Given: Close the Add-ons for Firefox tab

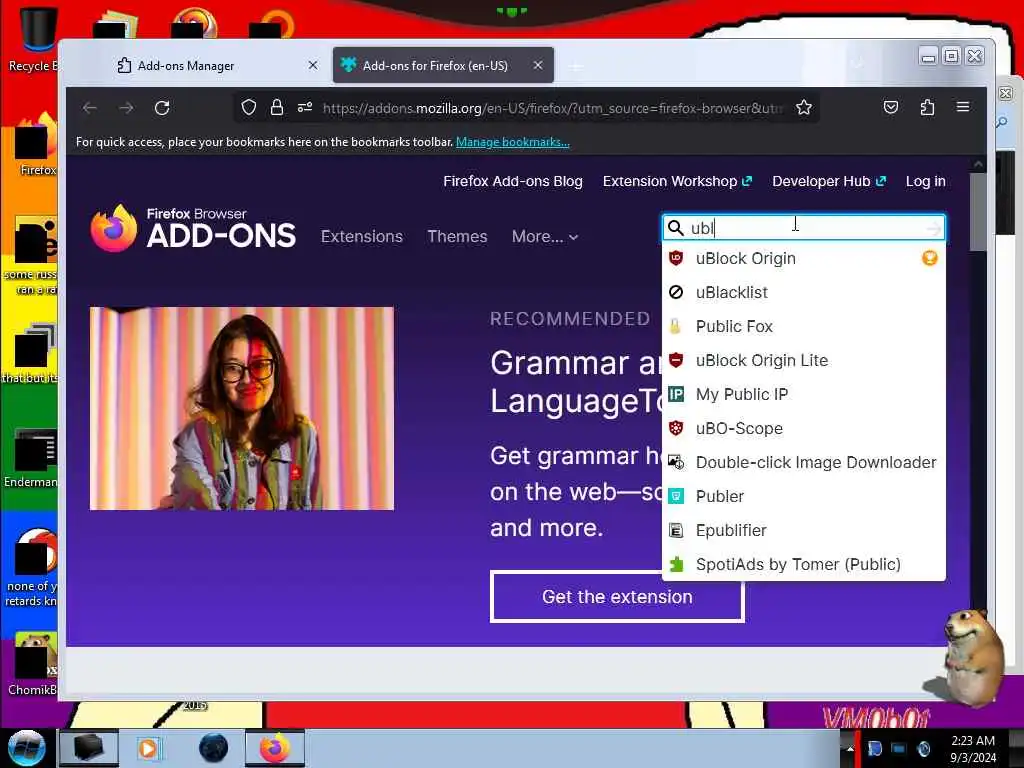Looking at the screenshot, I should point(537,65).
